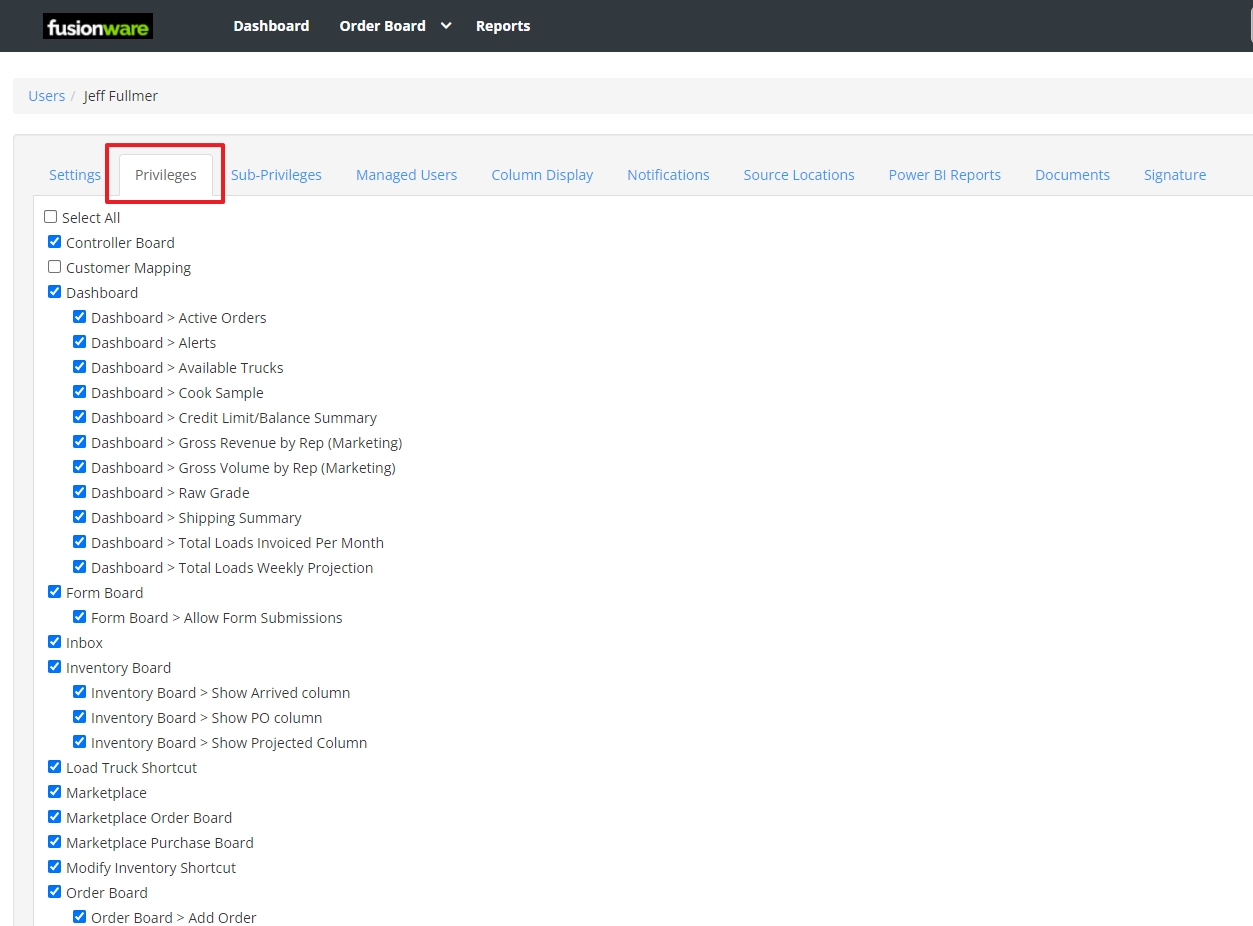Enable the Select All checkbox

pos(50,216)
